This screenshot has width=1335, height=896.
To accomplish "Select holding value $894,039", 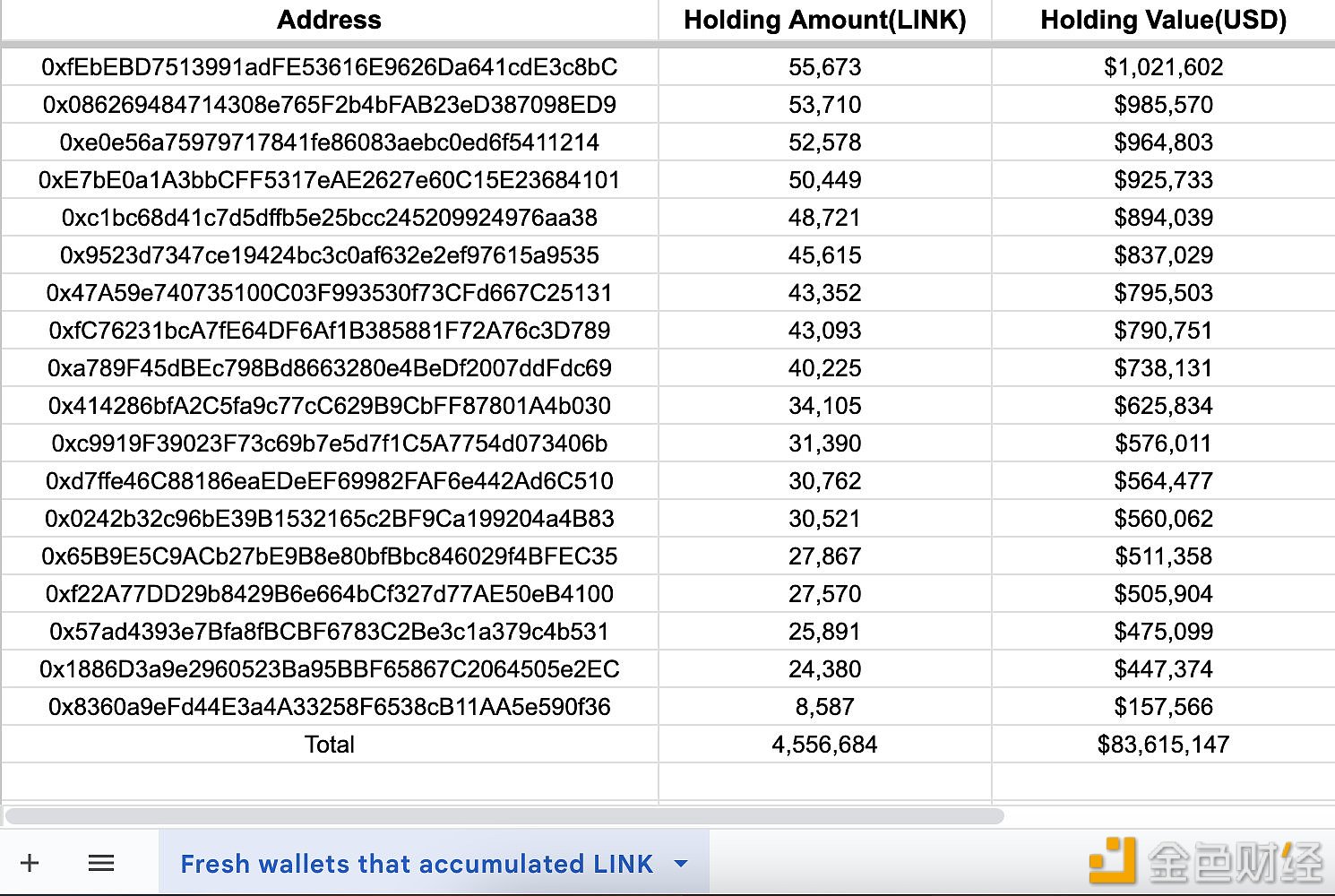I will pyautogui.click(x=1163, y=218).
